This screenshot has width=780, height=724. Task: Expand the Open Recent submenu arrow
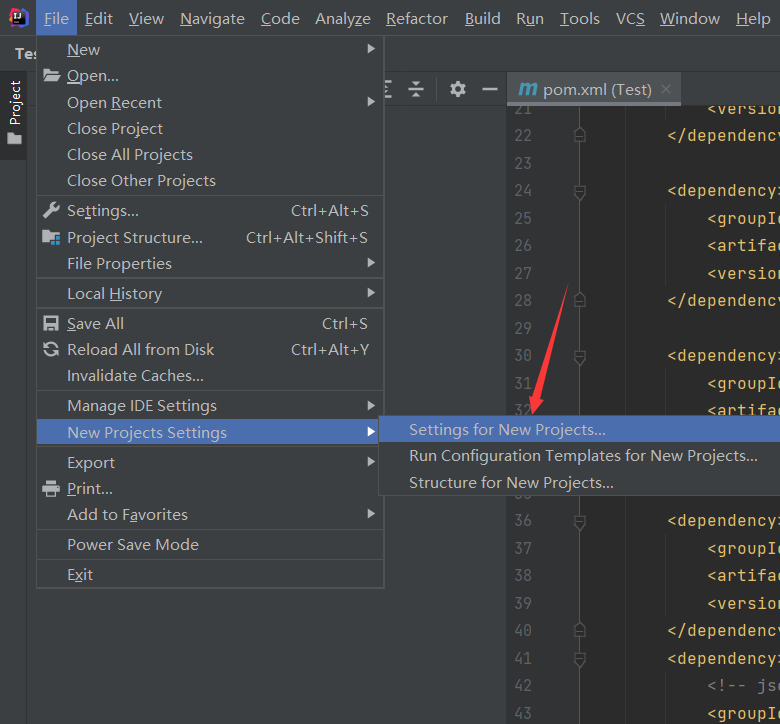[371, 102]
